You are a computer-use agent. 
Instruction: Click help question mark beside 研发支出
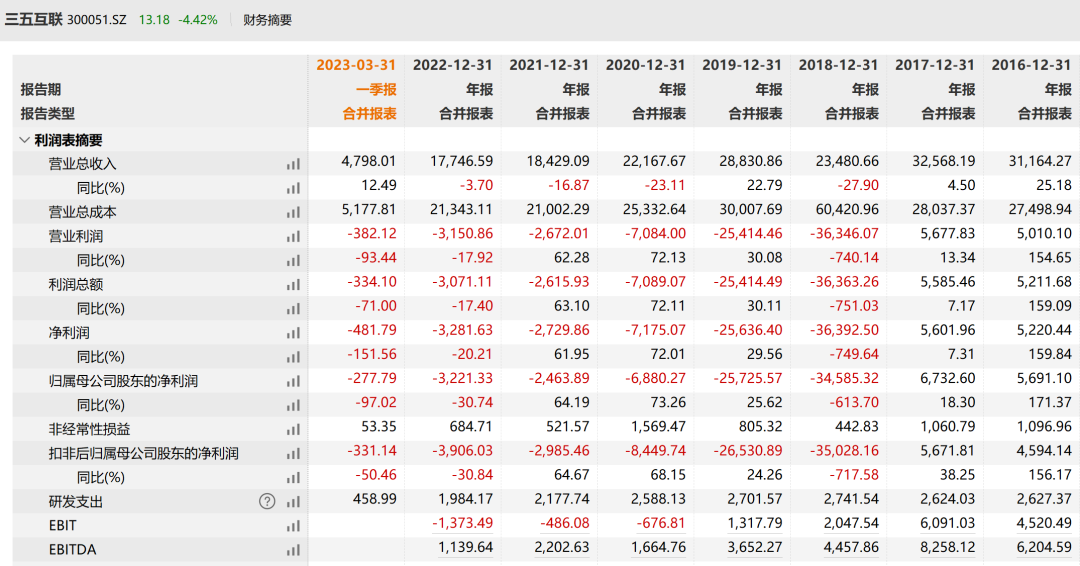pos(267,502)
